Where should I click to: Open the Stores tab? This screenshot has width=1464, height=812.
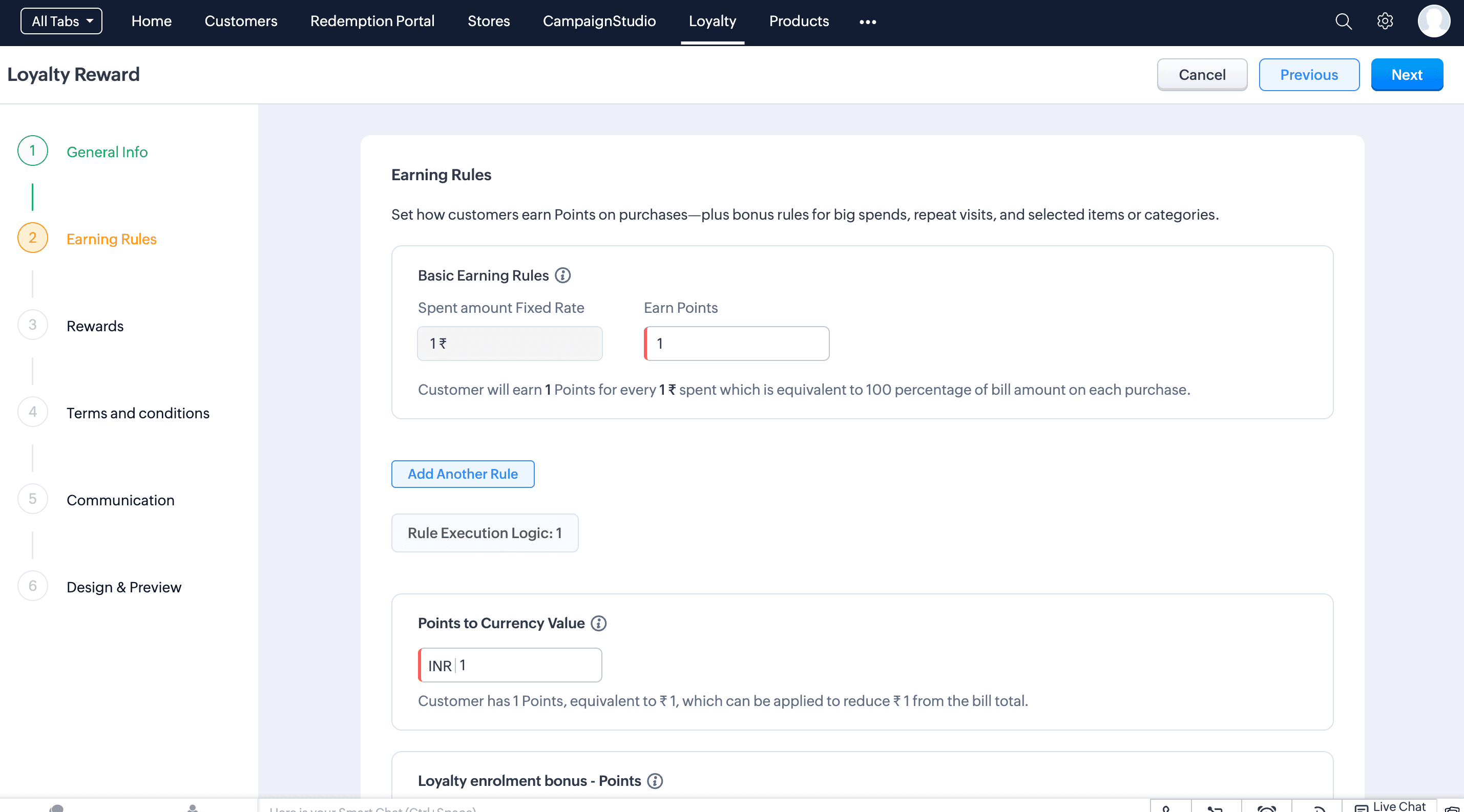click(489, 21)
